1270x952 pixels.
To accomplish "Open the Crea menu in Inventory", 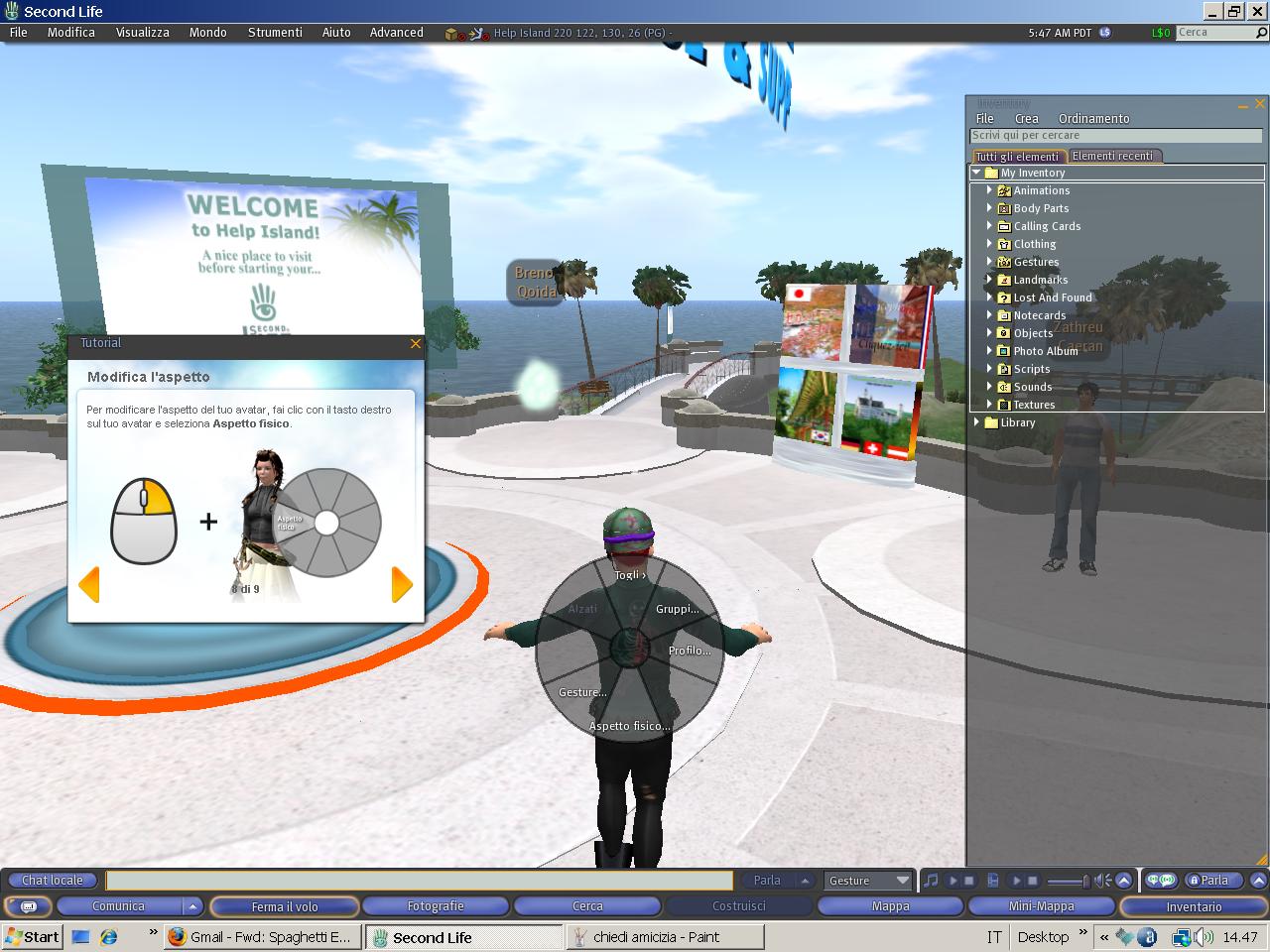I will click(x=1027, y=118).
